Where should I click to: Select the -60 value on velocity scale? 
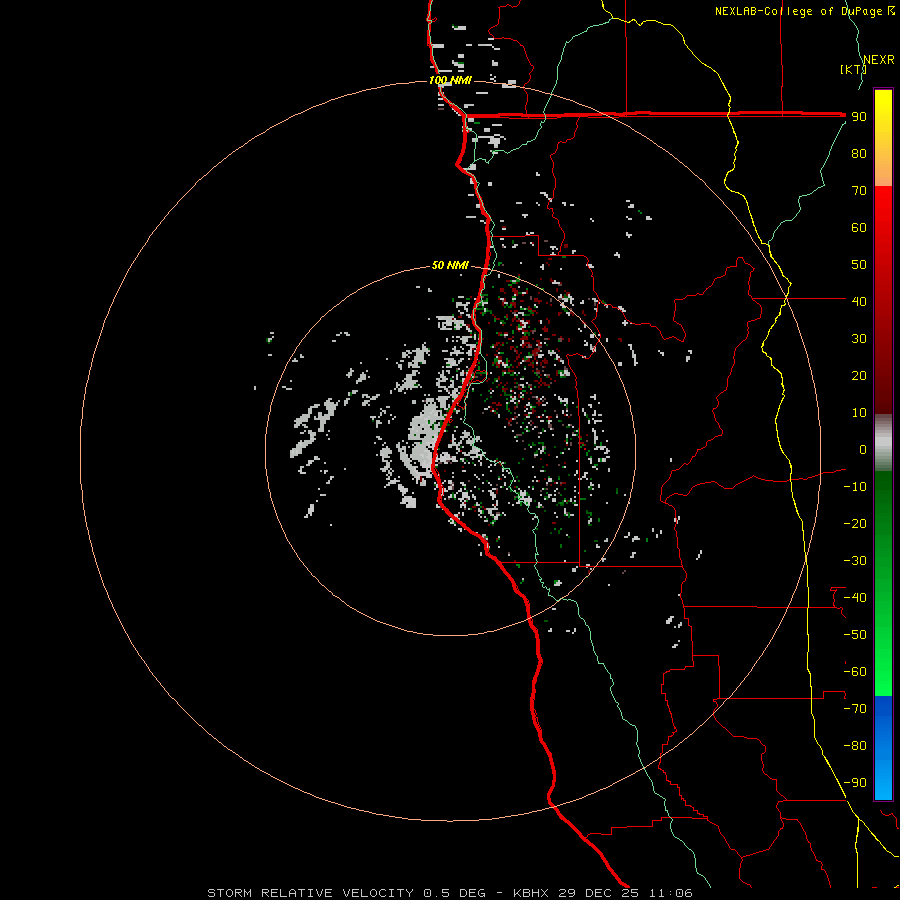point(855,672)
